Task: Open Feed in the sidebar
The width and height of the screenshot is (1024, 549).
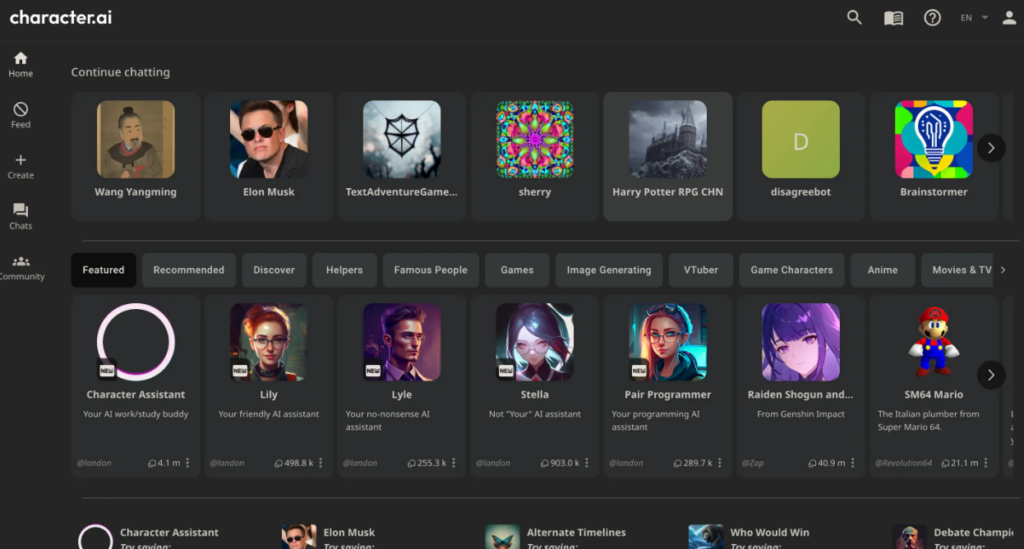Action: click(21, 116)
